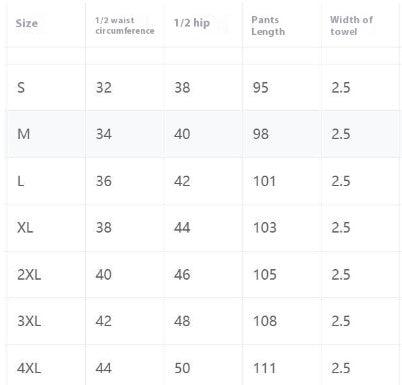Select the highlighted M size row
The width and height of the screenshot is (402, 385).
click(203, 134)
